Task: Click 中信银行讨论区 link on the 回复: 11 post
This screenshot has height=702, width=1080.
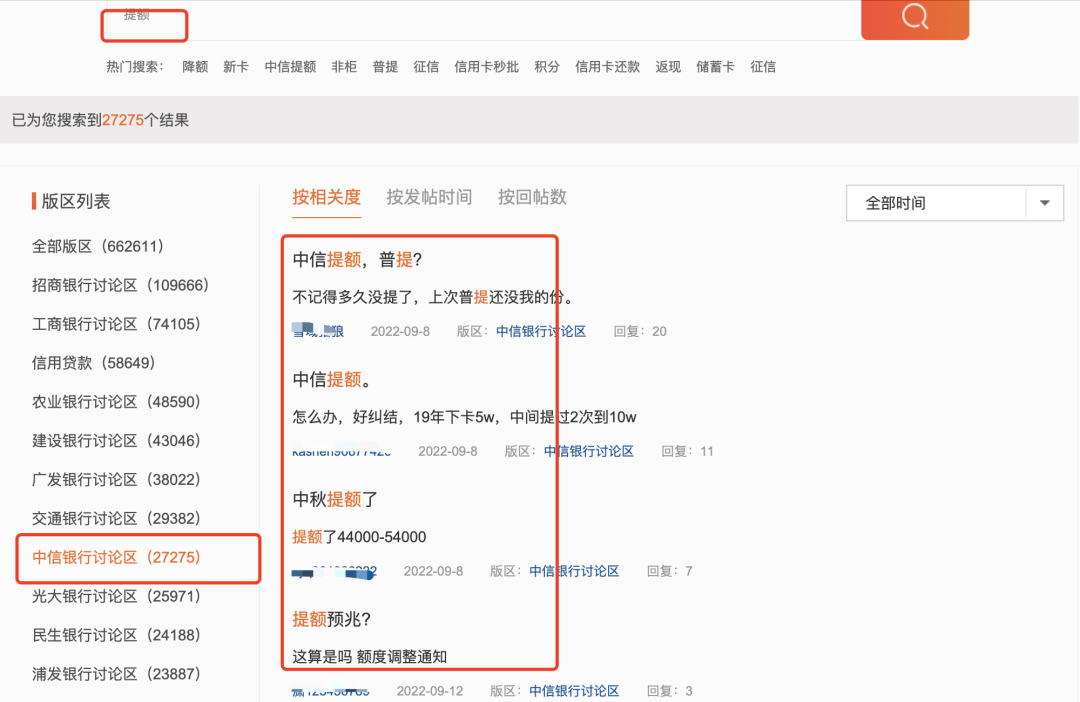Action: [588, 451]
